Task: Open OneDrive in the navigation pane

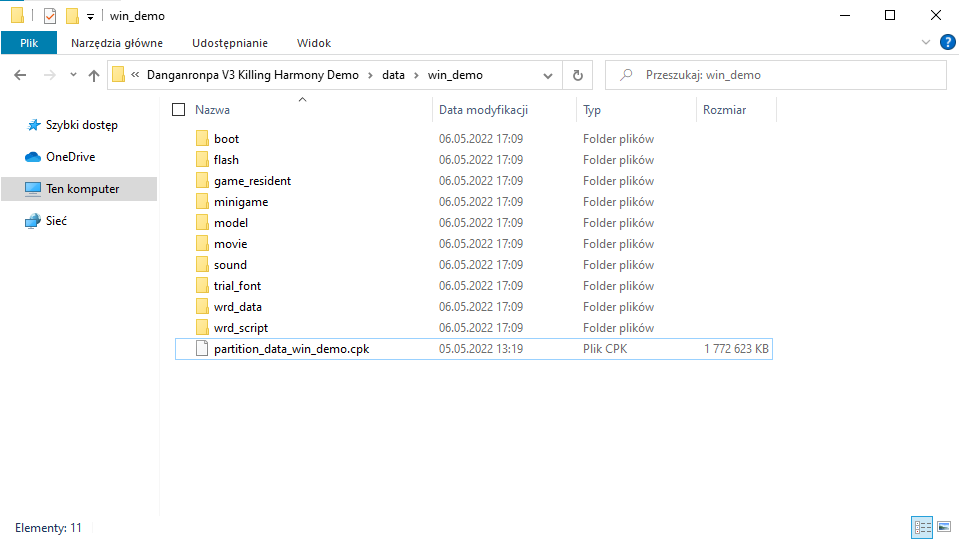Action: point(70,157)
